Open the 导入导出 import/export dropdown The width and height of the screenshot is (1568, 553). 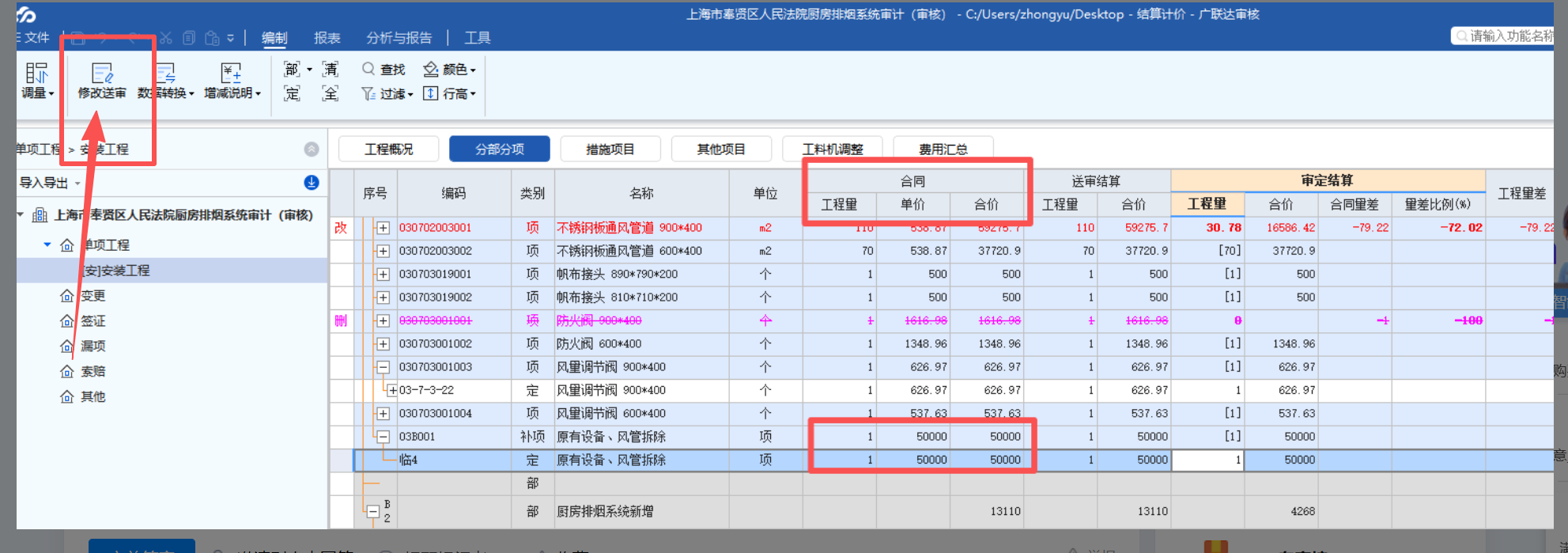pyautogui.click(x=50, y=183)
